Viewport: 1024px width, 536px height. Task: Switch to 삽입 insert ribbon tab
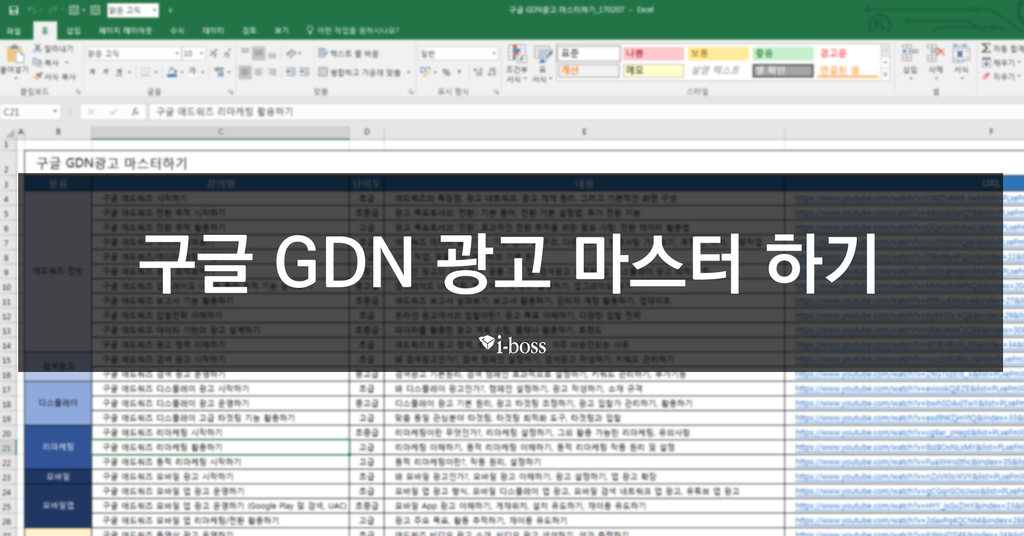(x=73, y=31)
